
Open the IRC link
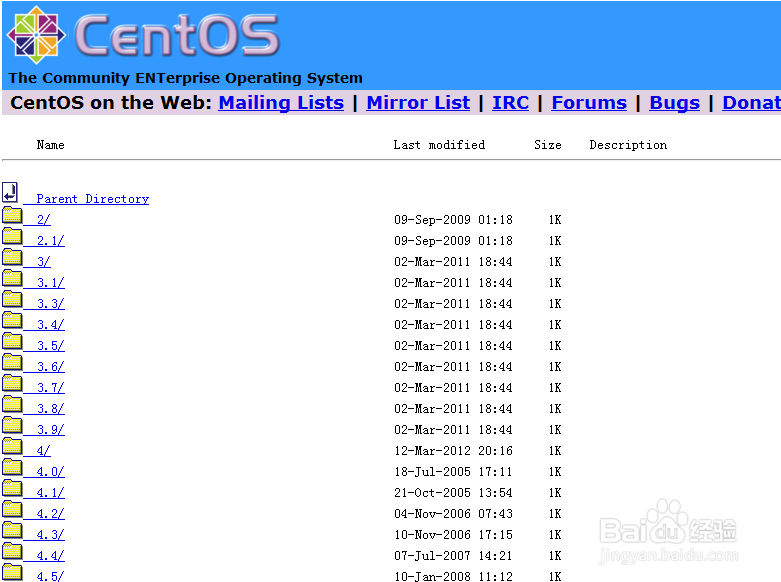pos(511,103)
